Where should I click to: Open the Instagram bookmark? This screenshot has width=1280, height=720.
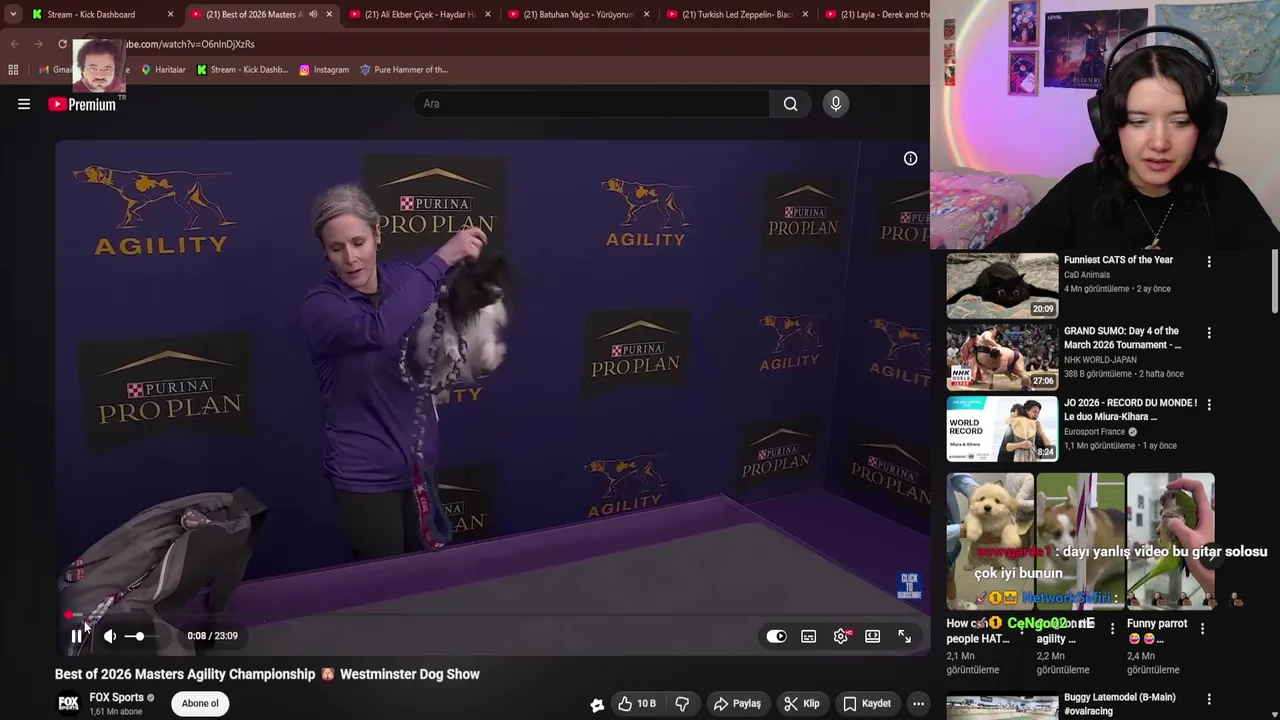tap(323, 70)
